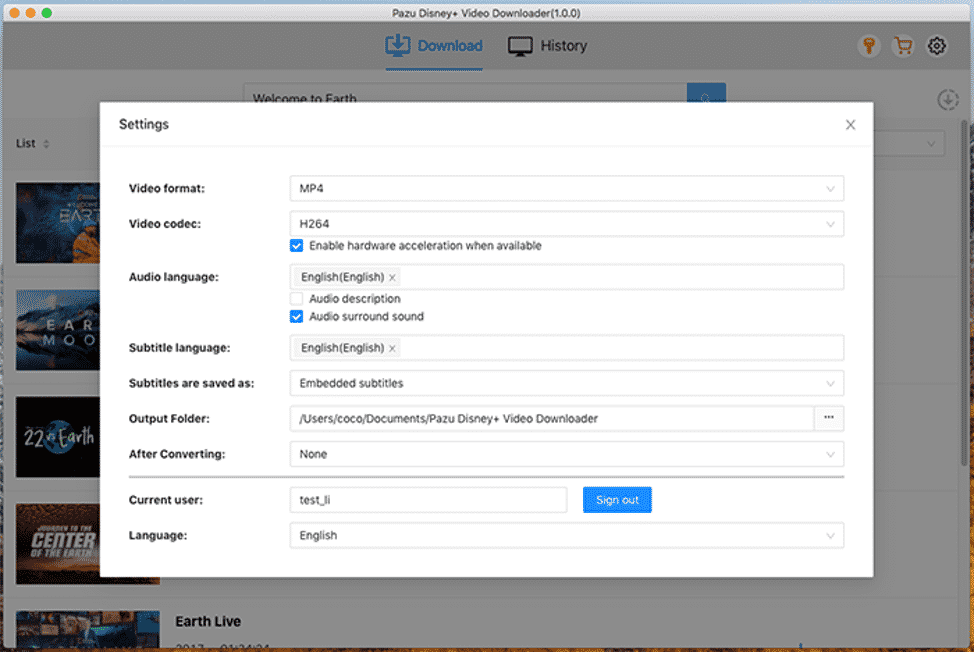This screenshot has width=974, height=652.
Task: Select the Download tab download-arrow icon
Action: [398, 45]
